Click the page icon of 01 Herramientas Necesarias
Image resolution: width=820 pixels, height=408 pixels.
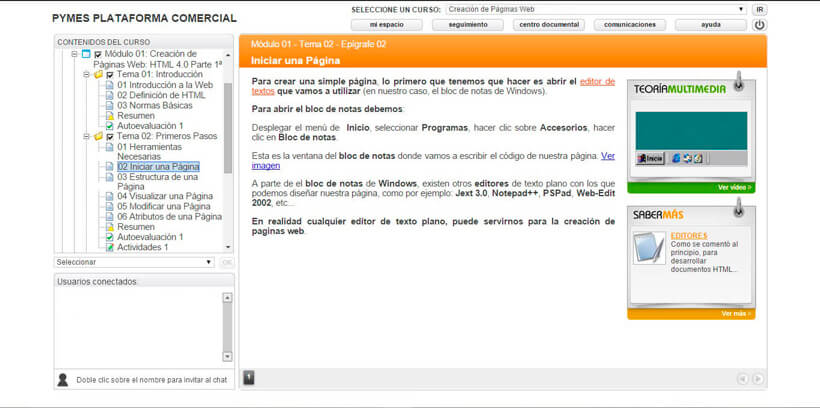click(x=109, y=147)
